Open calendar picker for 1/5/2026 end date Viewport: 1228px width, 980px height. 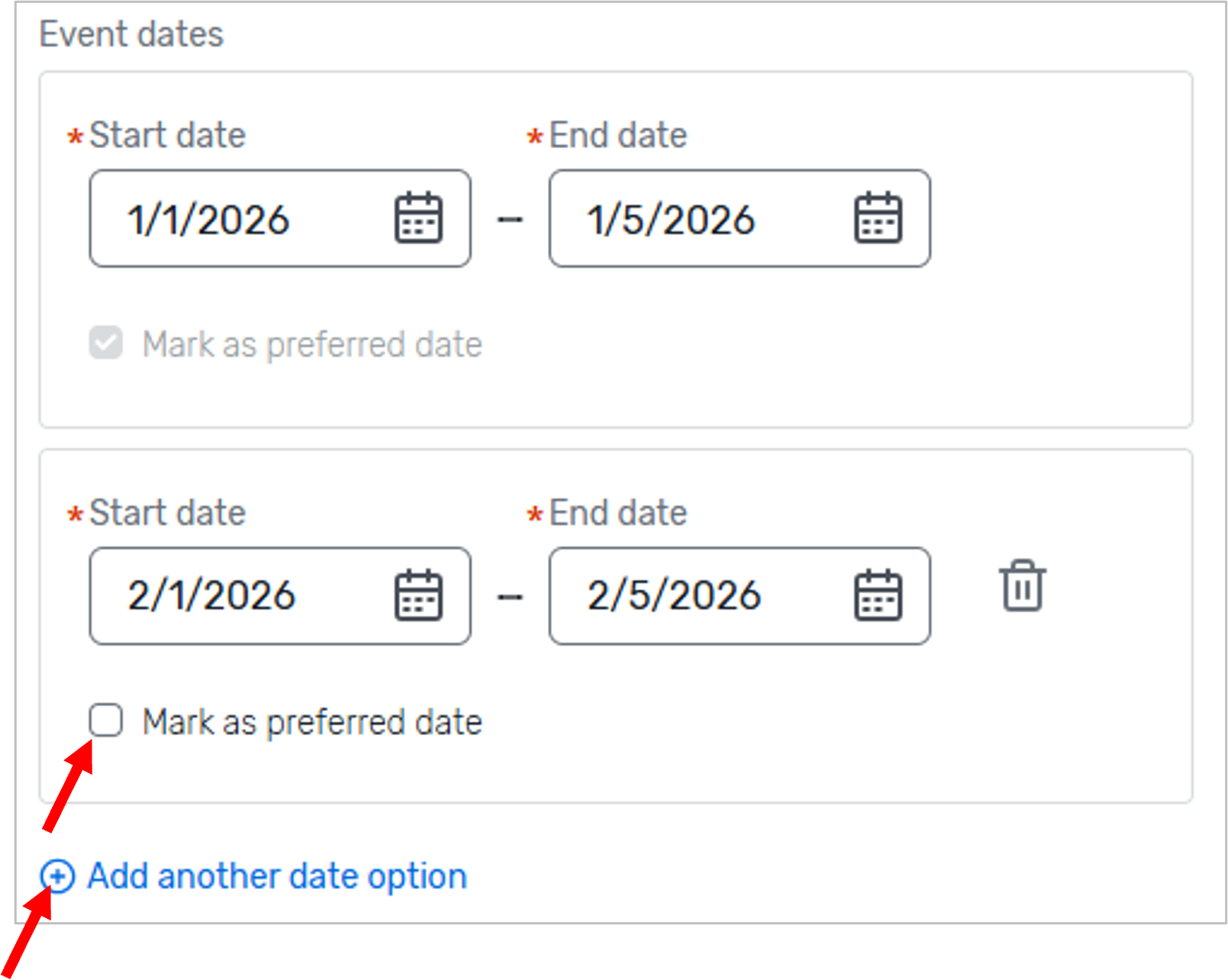pyautogui.click(x=878, y=218)
